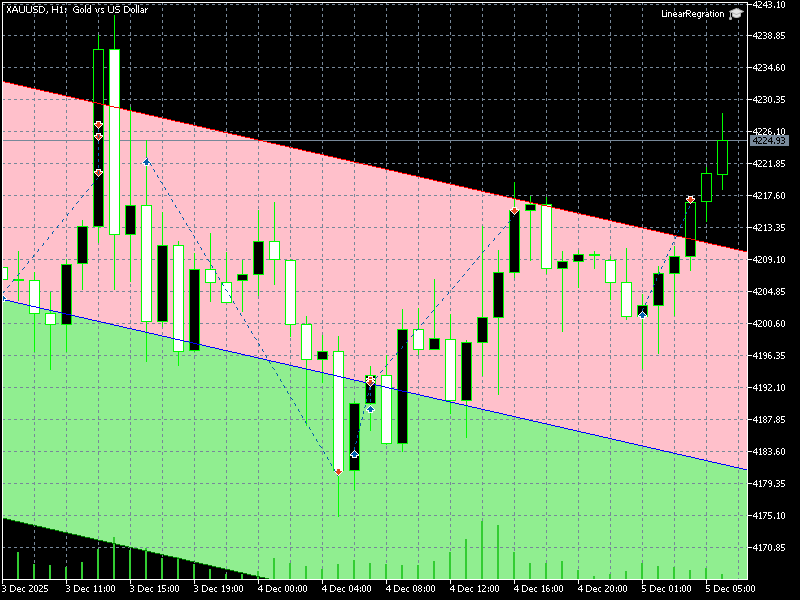The image size is (800, 600).
Task: Click the 4238.85 price scale label
Action: [769, 36]
